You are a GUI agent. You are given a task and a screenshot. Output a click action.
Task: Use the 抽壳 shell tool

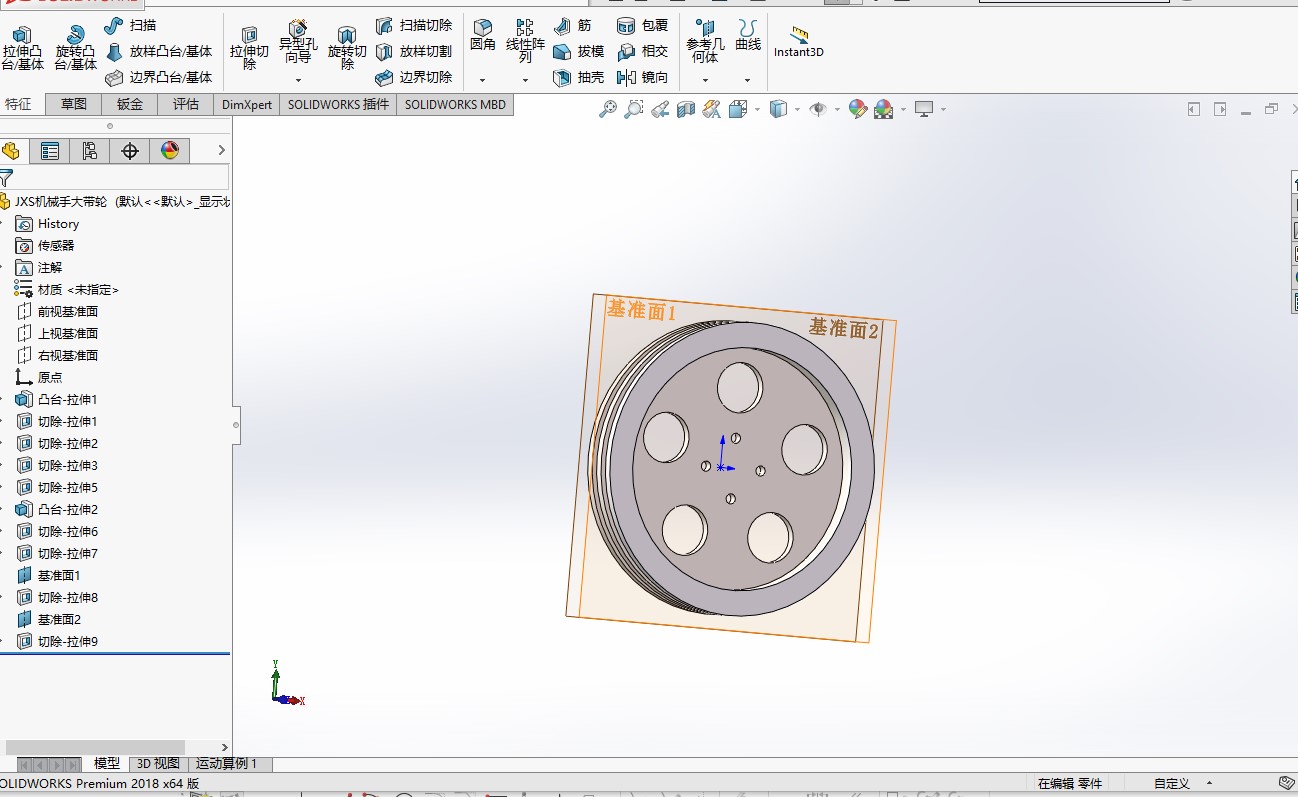579,77
